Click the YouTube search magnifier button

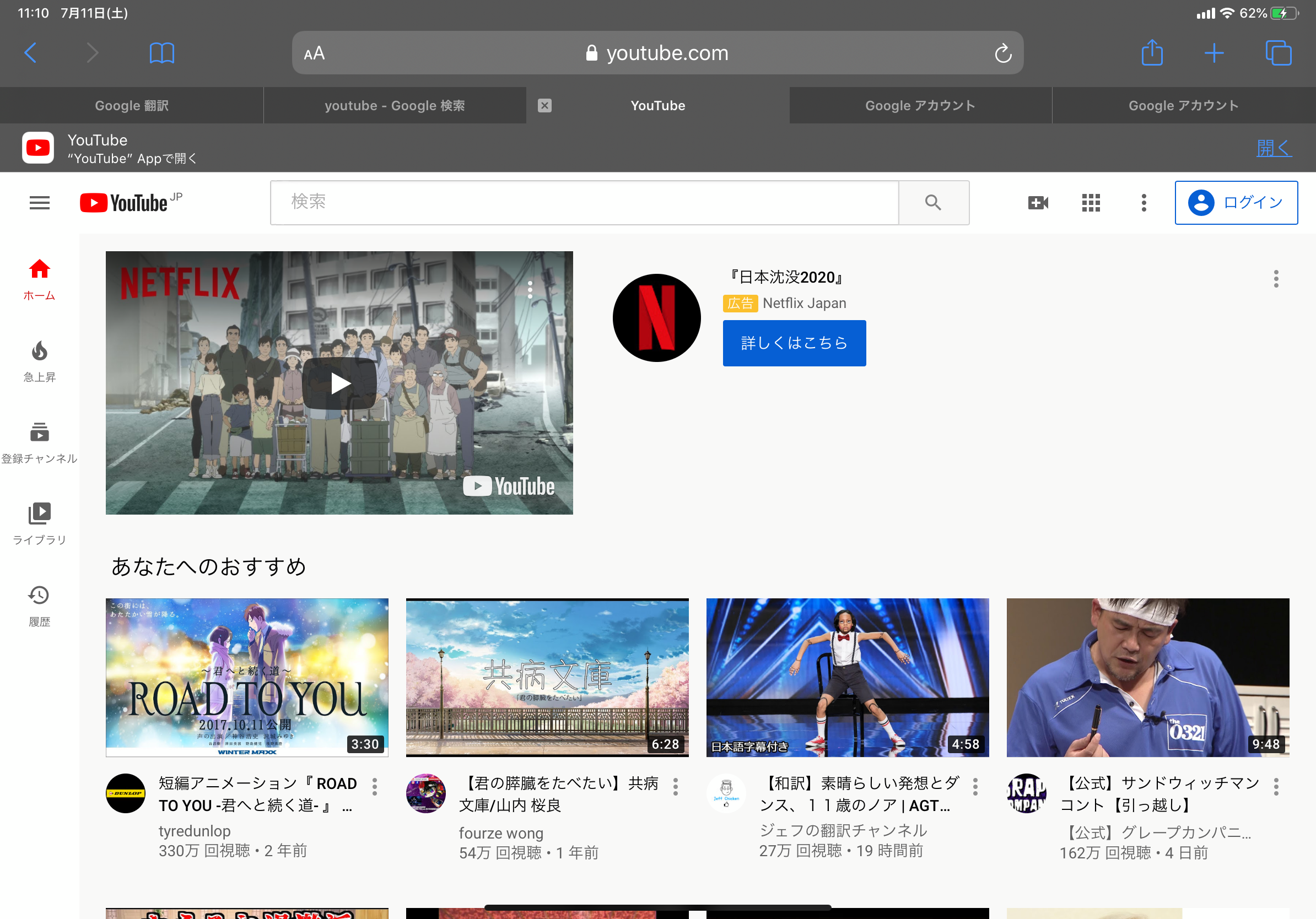point(932,202)
